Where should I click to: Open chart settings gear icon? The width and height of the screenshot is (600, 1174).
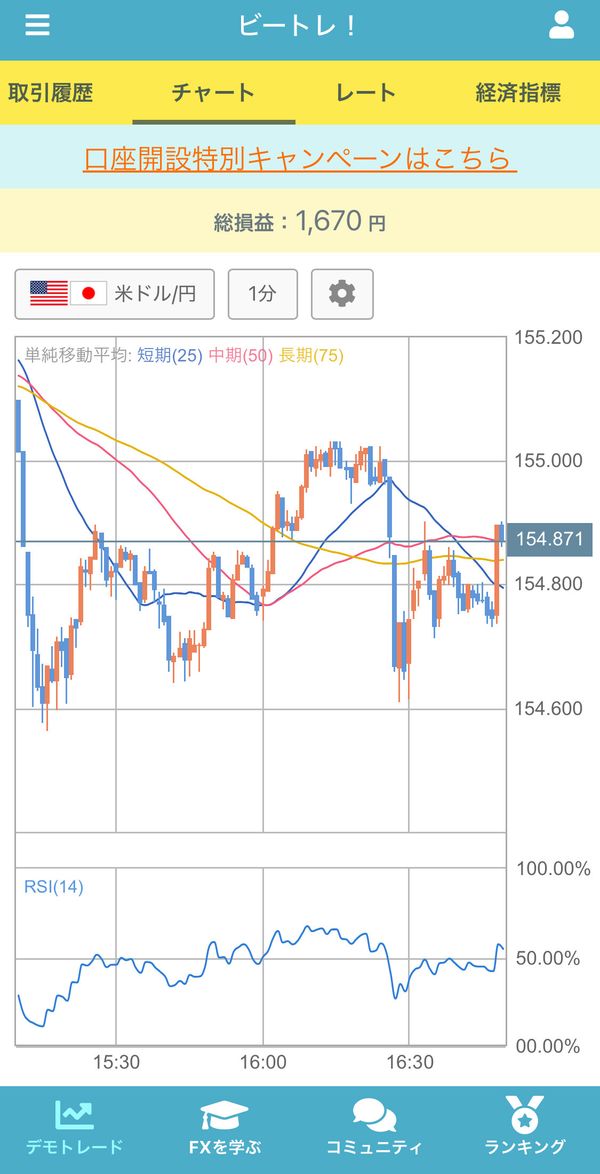pyautogui.click(x=342, y=294)
